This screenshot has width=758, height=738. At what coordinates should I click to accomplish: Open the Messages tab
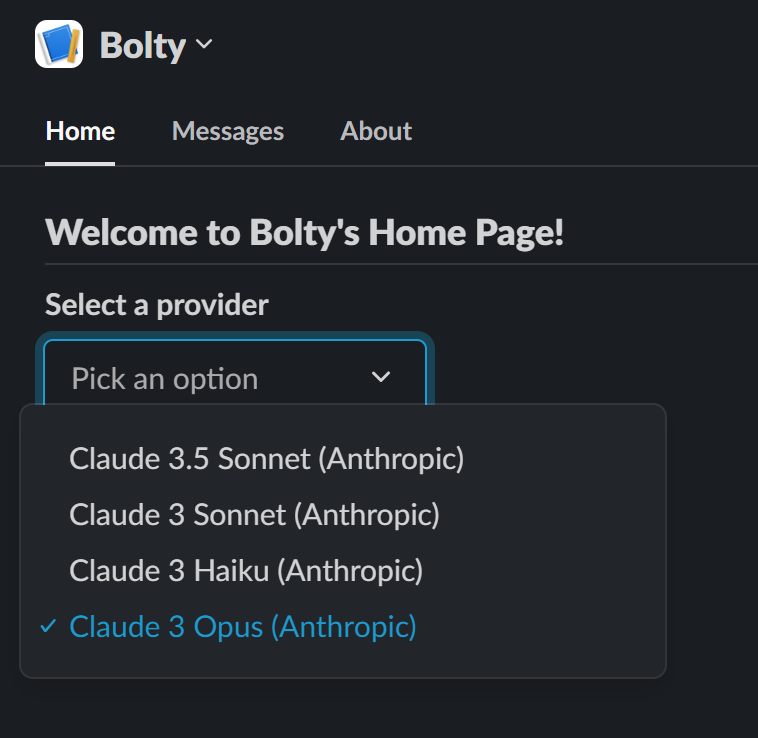point(228,131)
